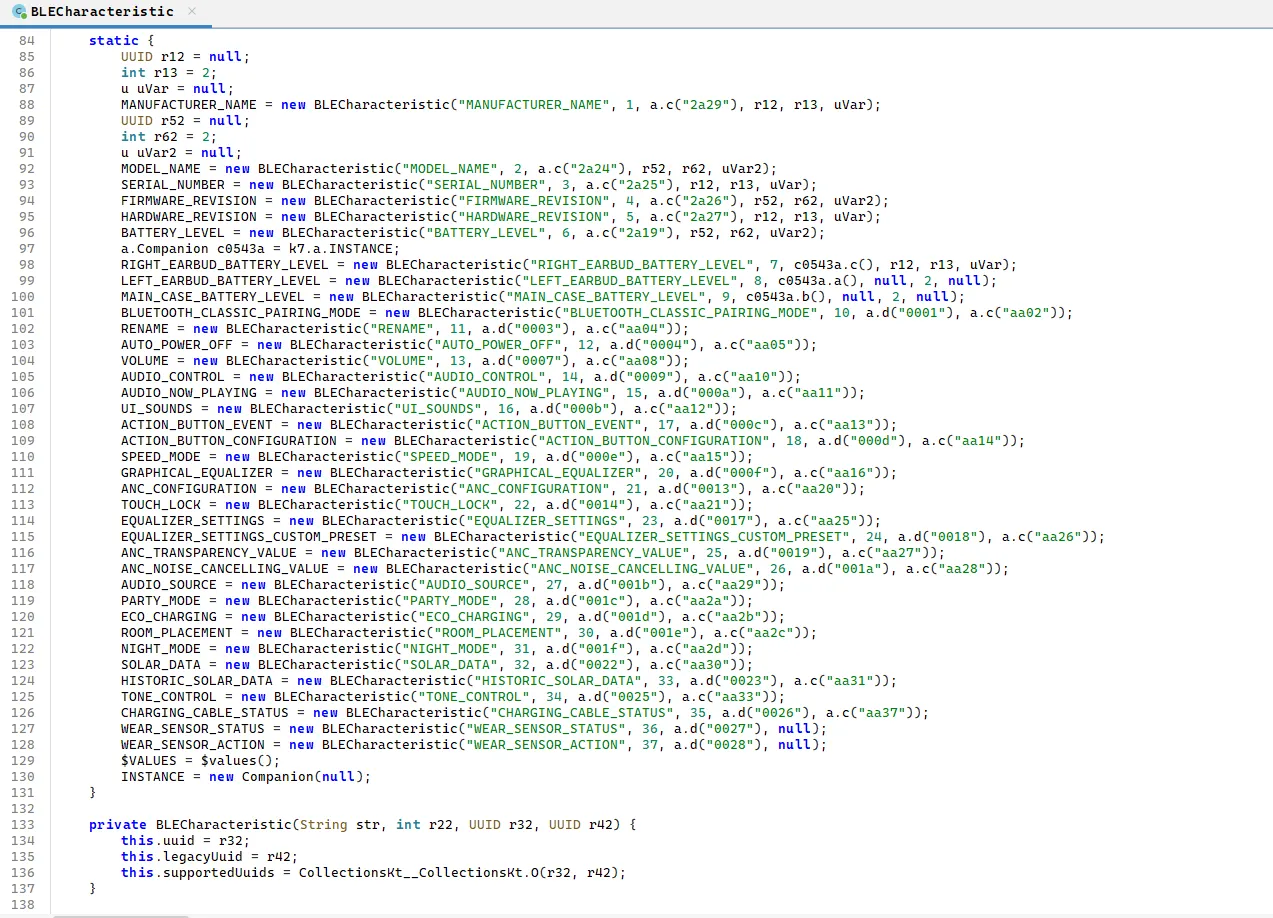This screenshot has height=918, width=1273.
Task: Click line number 100 in the gutter
Action: [x=22, y=296]
